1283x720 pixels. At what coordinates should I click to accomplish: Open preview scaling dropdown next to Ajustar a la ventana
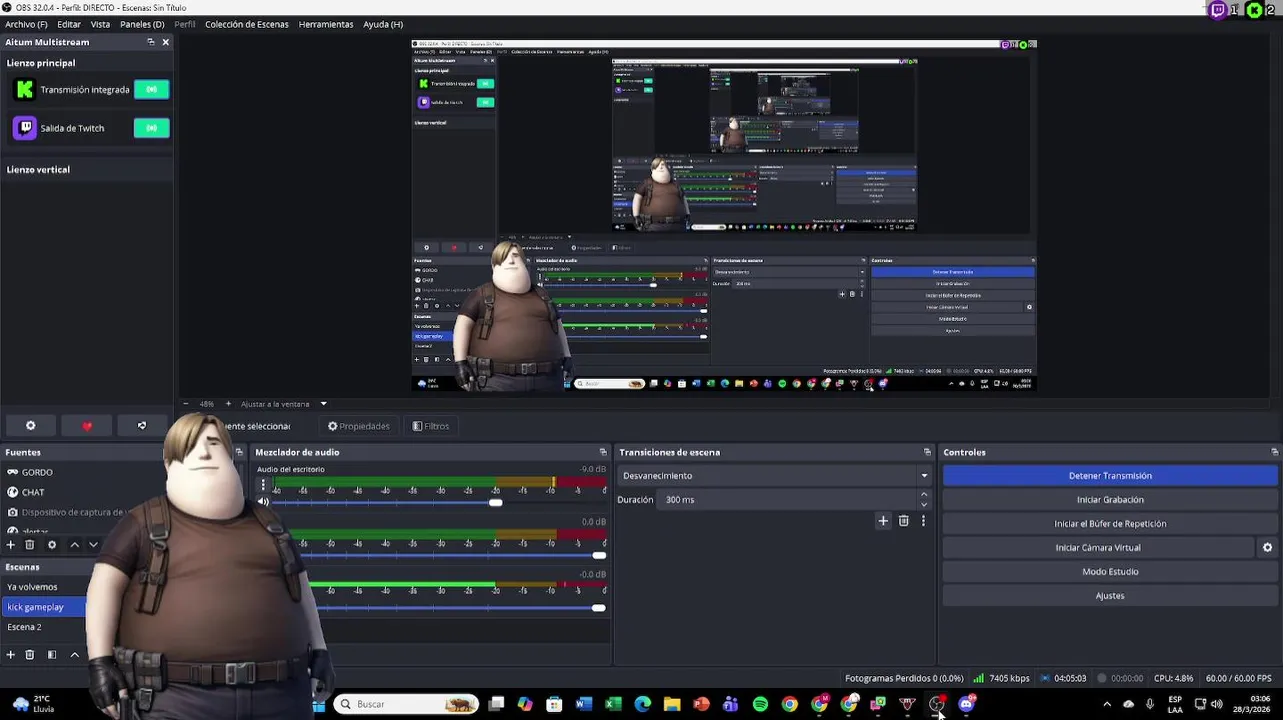click(323, 404)
